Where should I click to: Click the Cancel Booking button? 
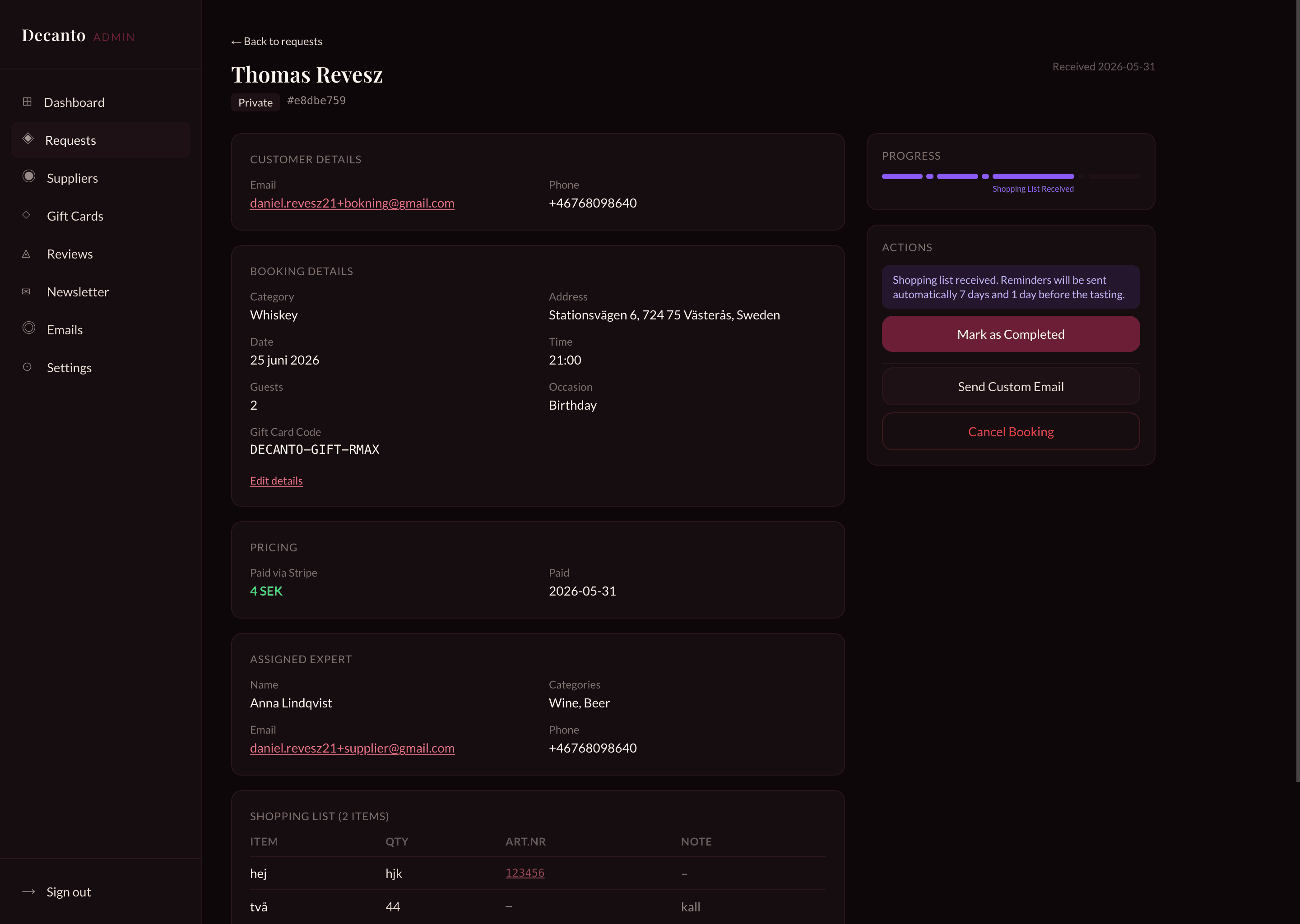point(1010,432)
